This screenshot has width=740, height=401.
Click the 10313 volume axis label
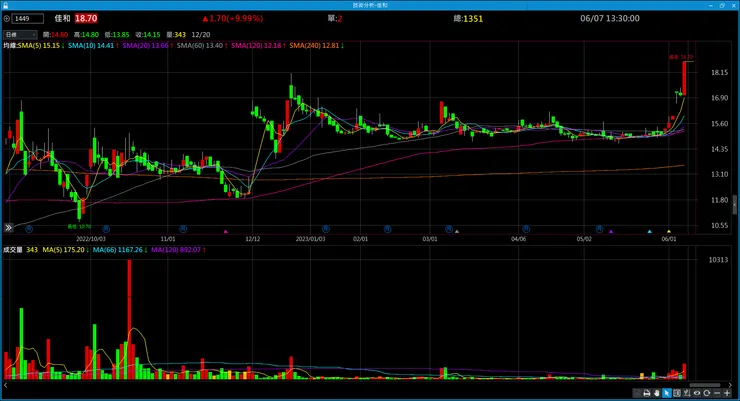[718, 260]
